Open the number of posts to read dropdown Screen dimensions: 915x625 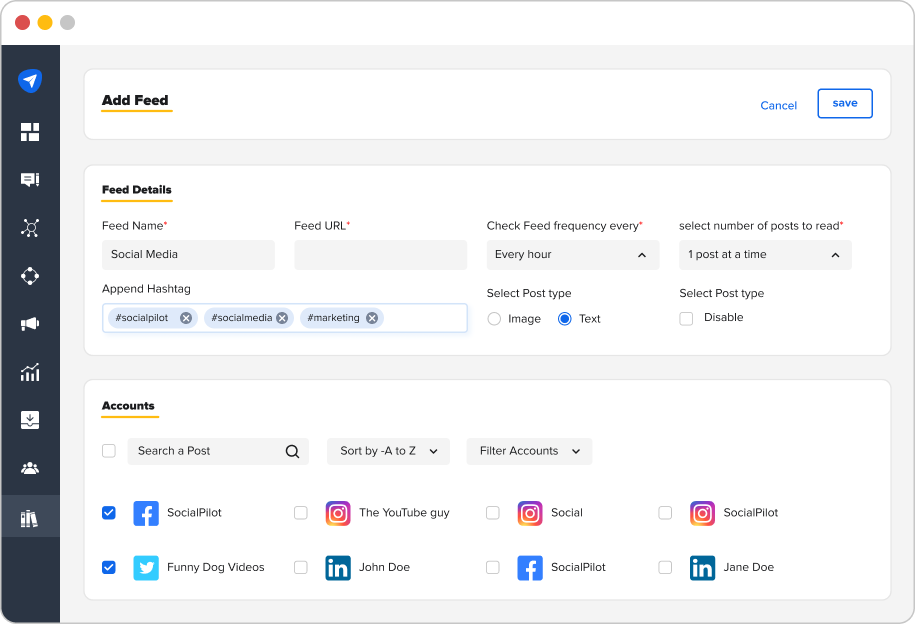click(764, 255)
